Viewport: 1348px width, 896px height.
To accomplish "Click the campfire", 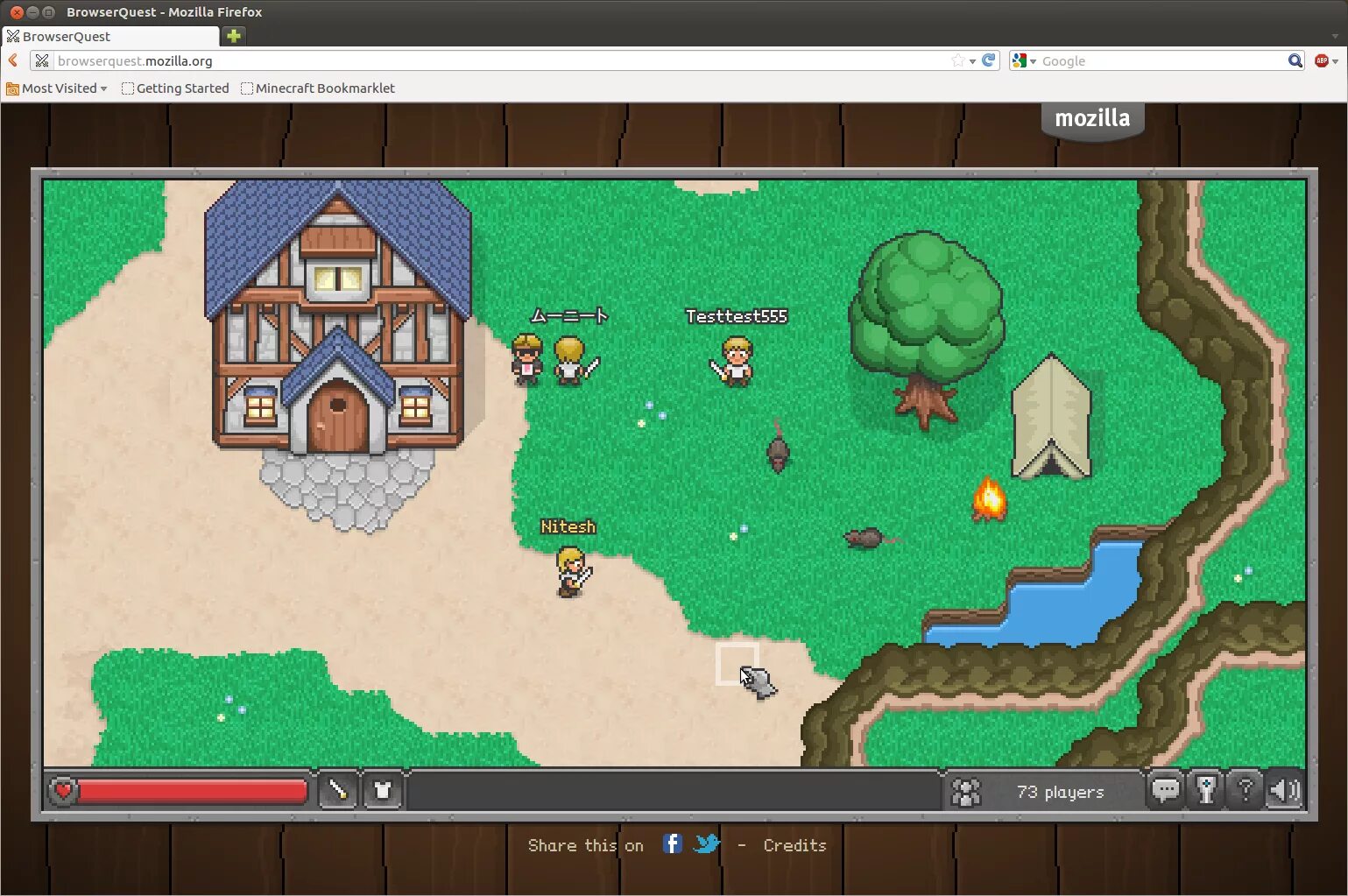I will click(989, 499).
